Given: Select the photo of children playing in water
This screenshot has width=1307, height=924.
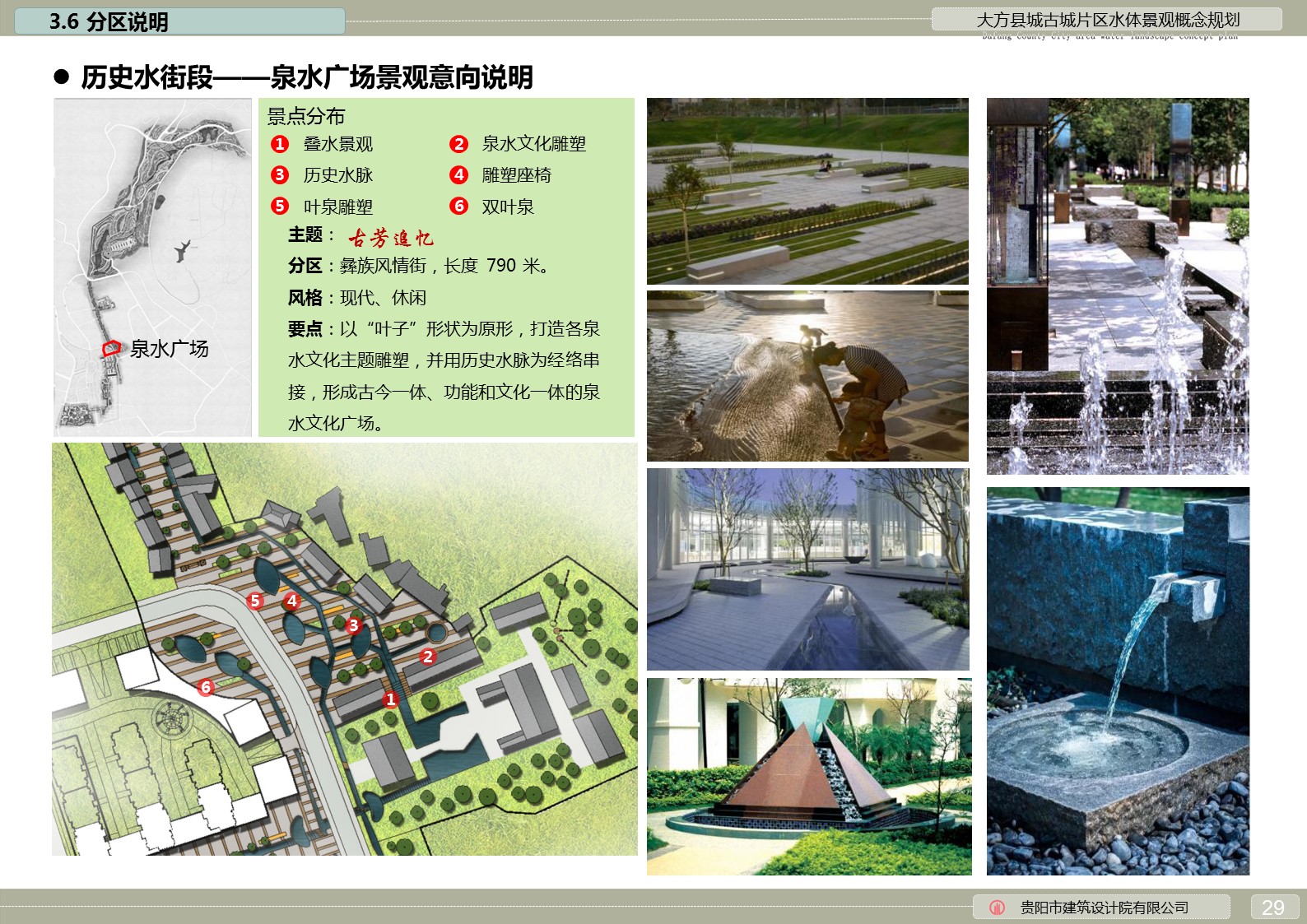Looking at the screenshot, I should pyautogui.click(x=807, y=375).
